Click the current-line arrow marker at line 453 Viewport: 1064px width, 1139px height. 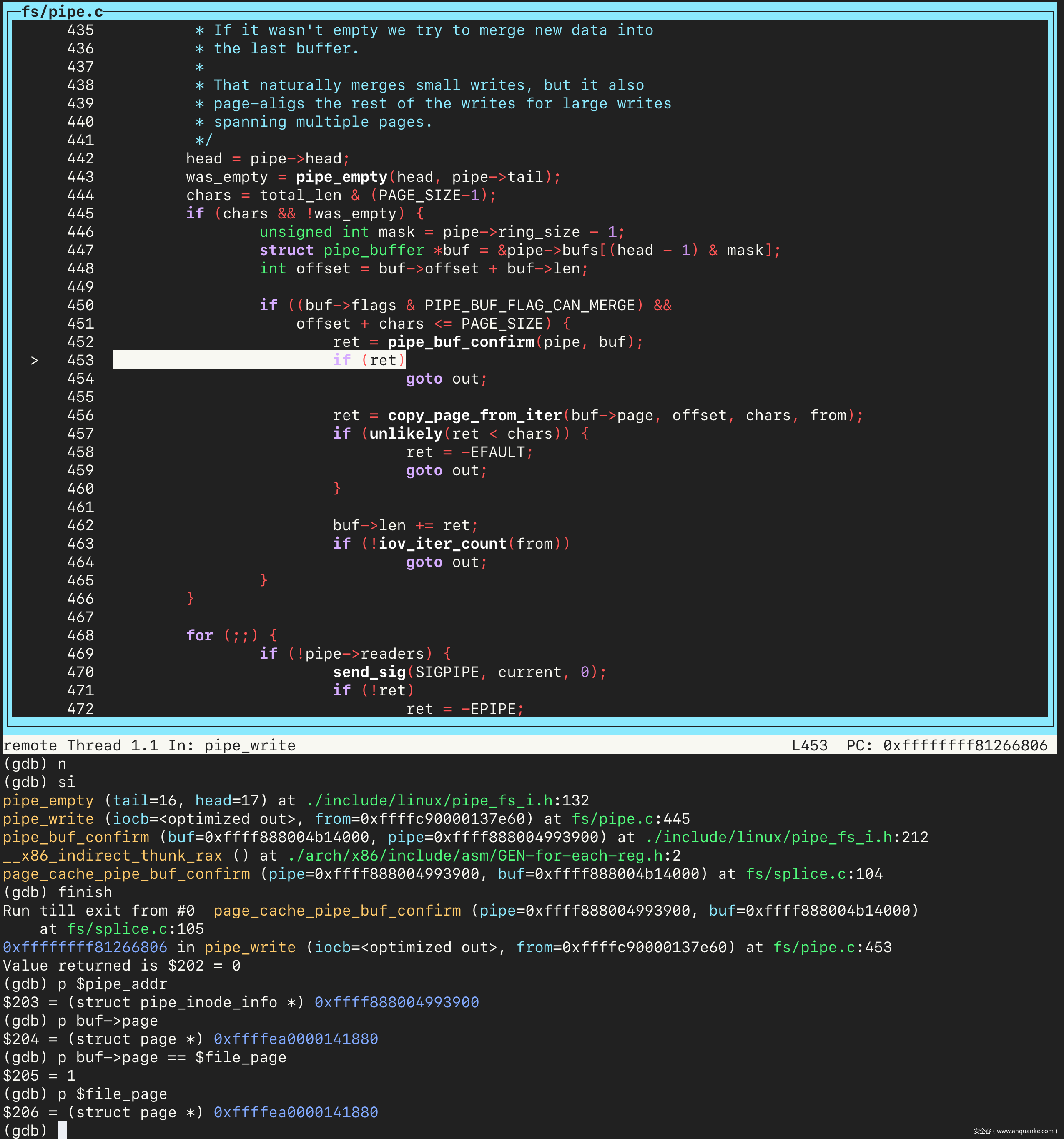coord(34,360)
